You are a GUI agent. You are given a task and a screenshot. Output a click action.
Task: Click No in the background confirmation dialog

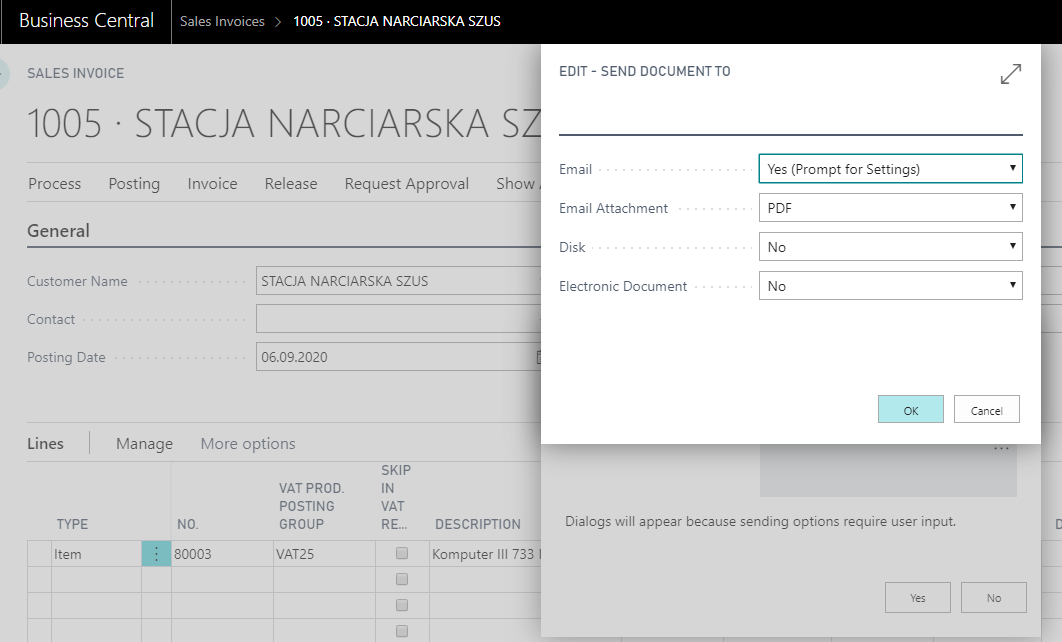pos(994,597)
